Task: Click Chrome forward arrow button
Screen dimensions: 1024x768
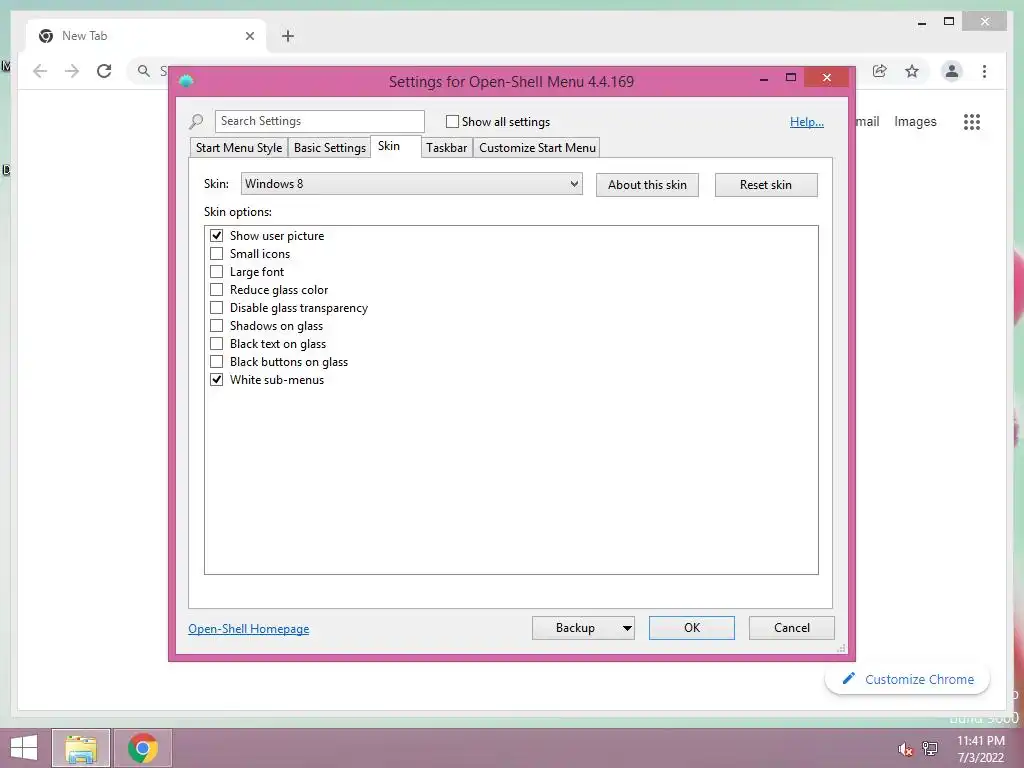Action: pos(72,71)
